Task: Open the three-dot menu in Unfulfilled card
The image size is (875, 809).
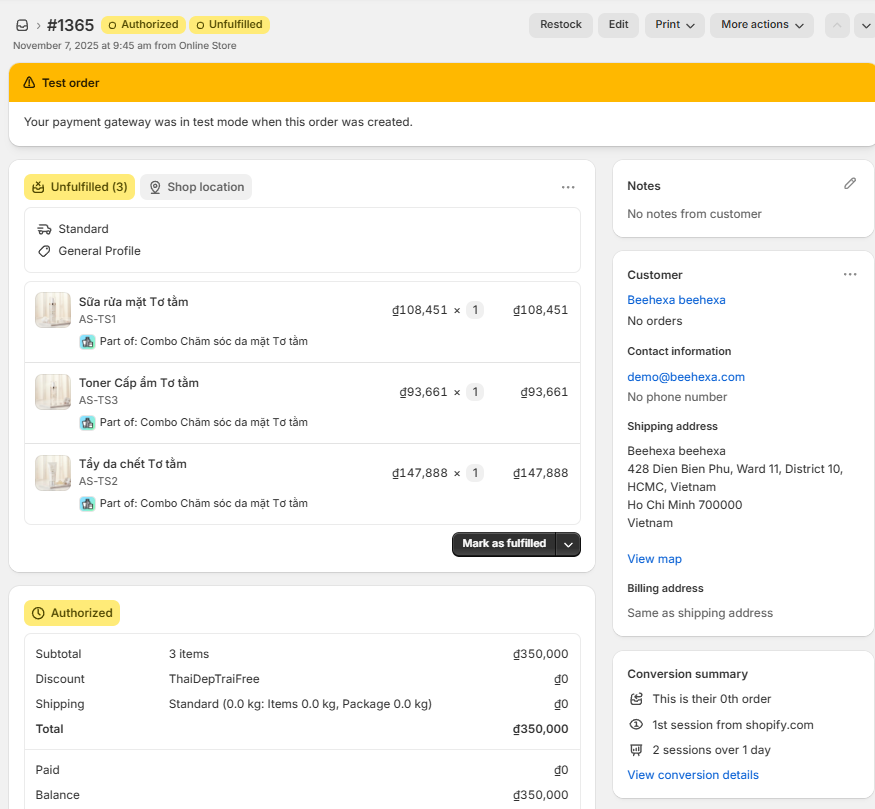Action: (x=568, y=187)
